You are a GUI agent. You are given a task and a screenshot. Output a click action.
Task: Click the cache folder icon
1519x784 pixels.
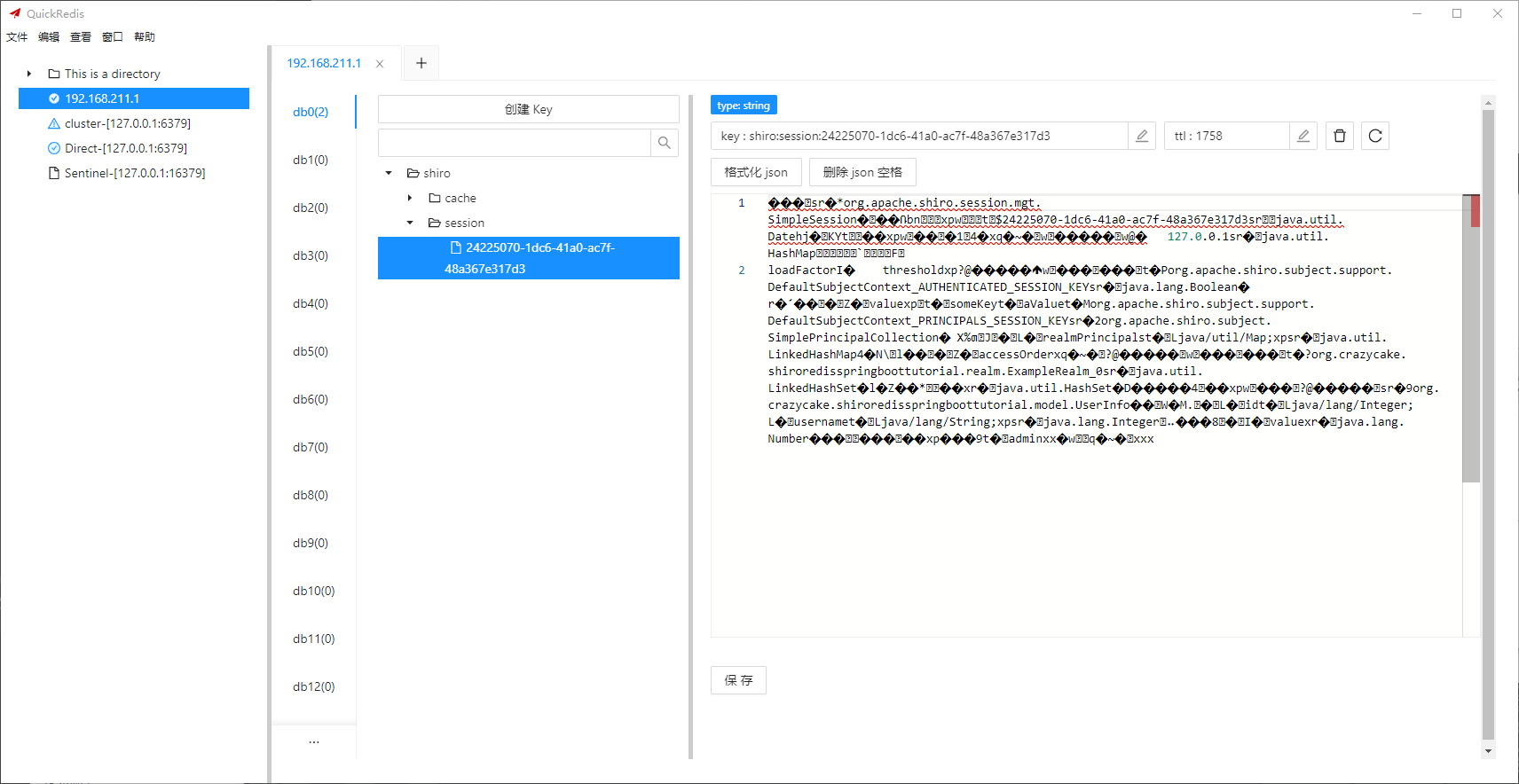pyautogui.click(x=435, y=198)
